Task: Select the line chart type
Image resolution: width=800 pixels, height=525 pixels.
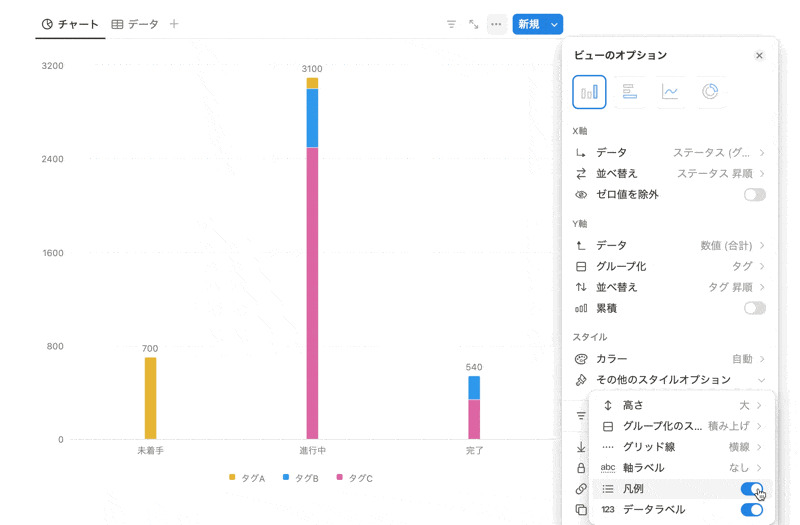Action: [x=670, y=92]
